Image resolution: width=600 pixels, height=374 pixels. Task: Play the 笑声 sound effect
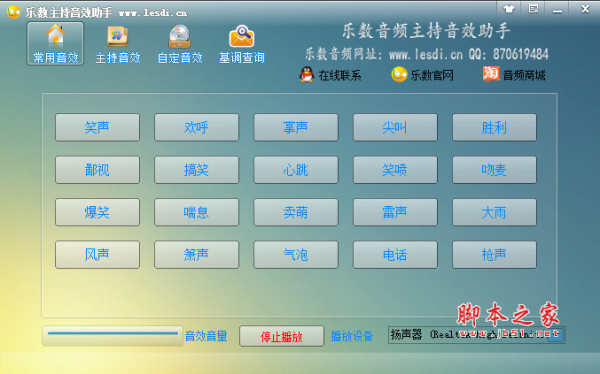(97, 127)
